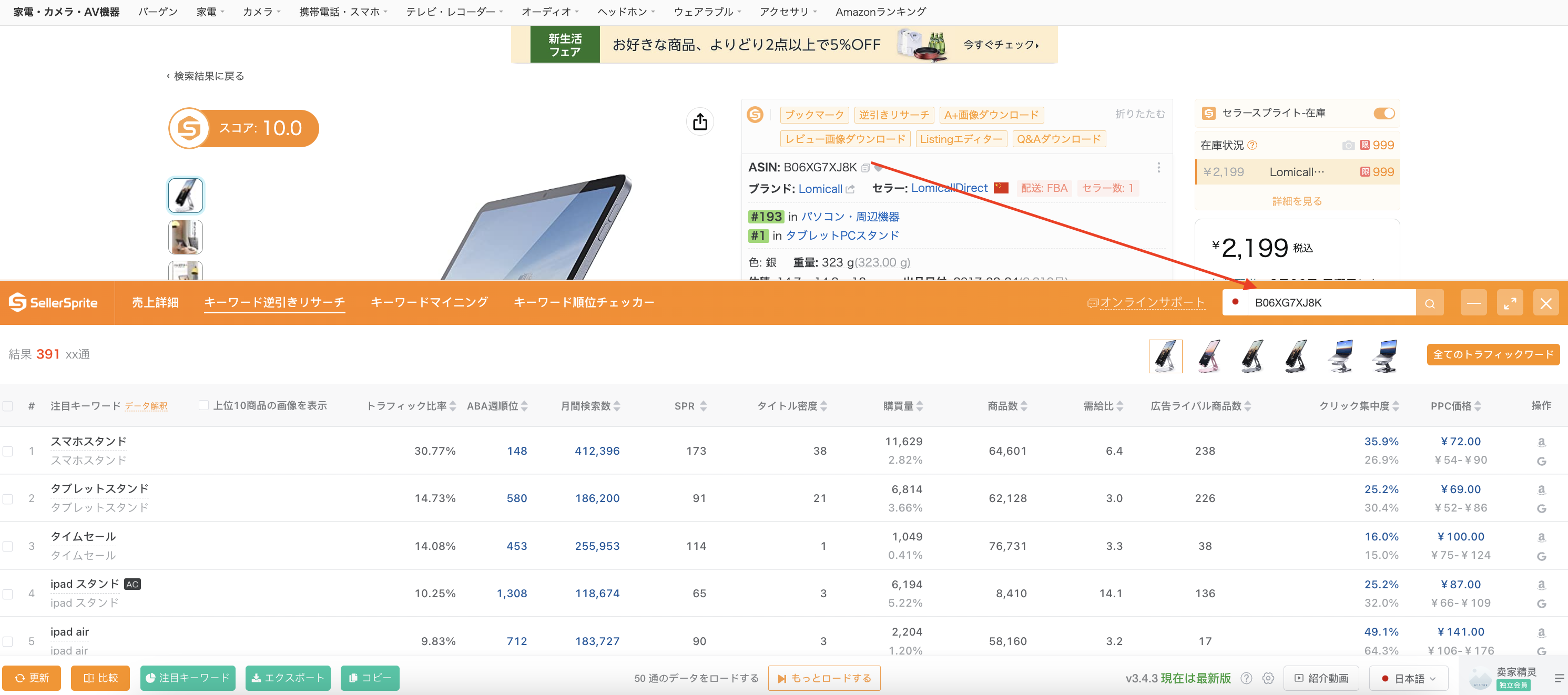Click the help icon next to 在庫状況
The image size is (1568, 695).
click(x=1252, y=146)
